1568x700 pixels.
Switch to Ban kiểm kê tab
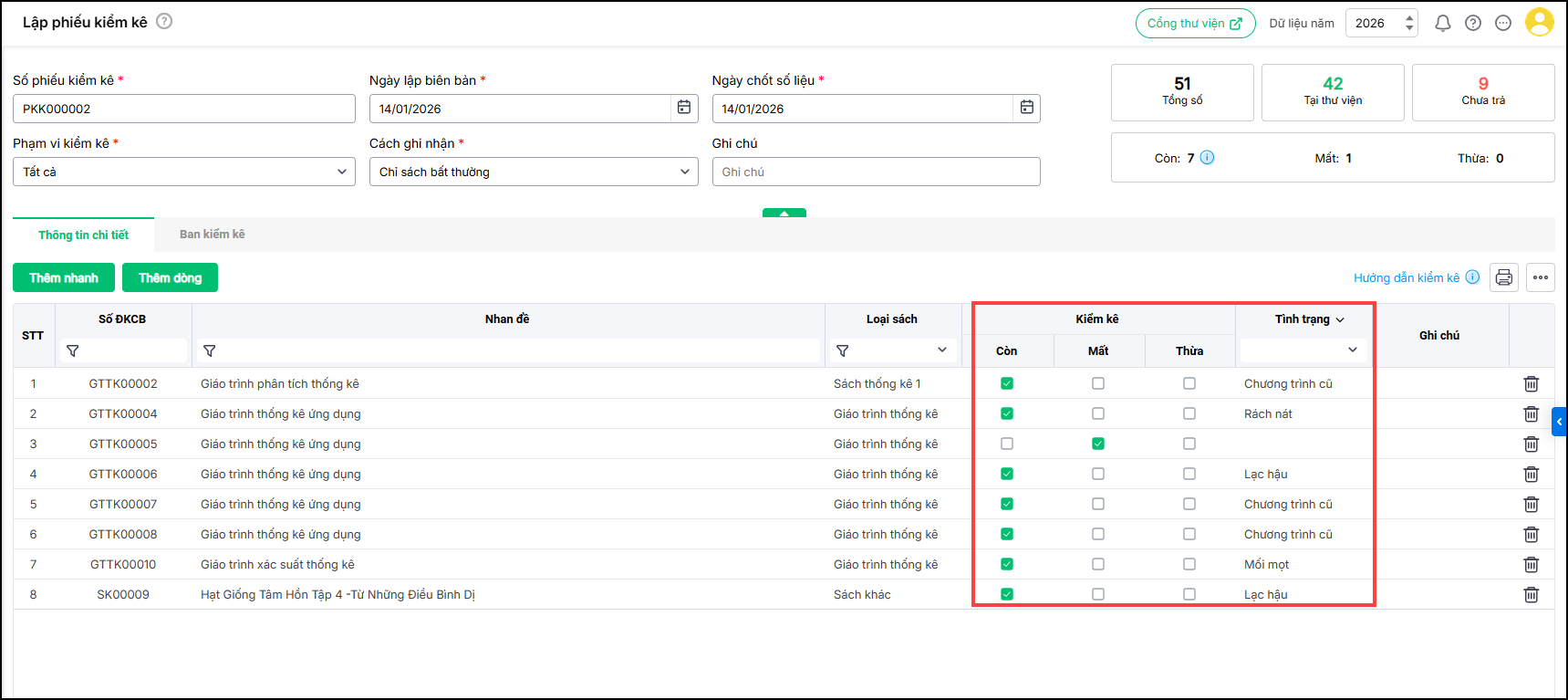click(212, 235)
